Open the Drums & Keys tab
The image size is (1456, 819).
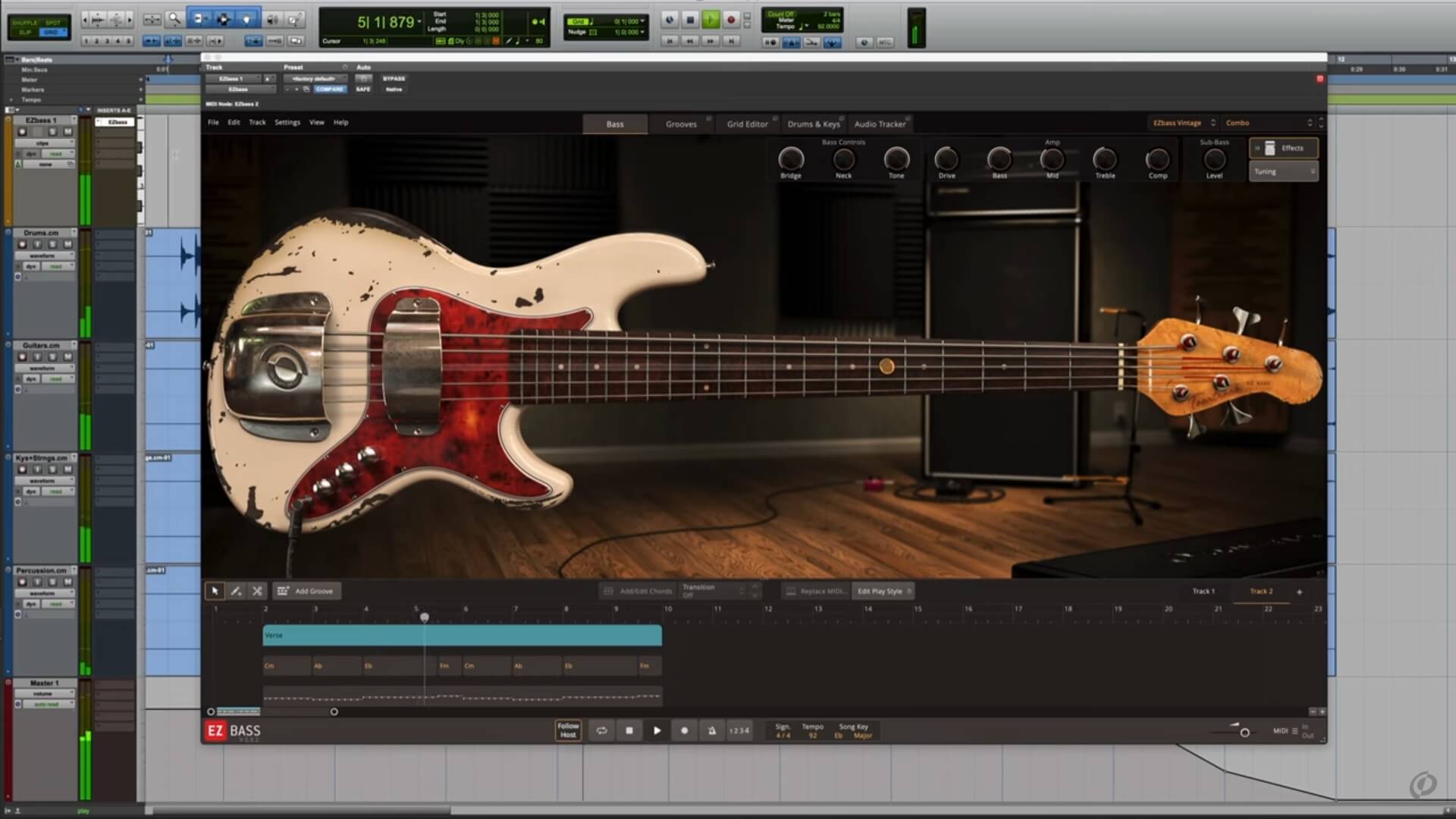pos(814,124)
